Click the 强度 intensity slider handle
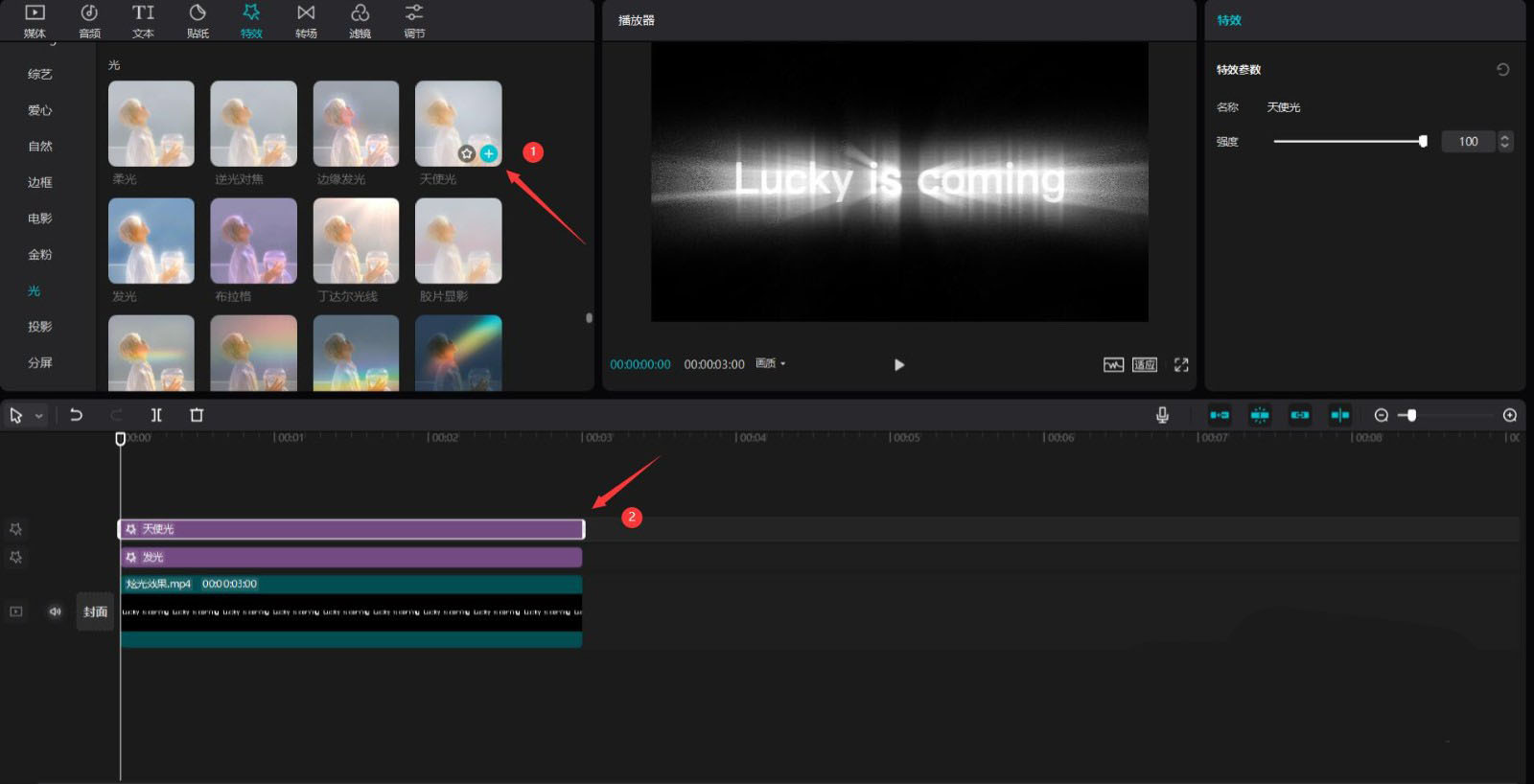The image size is (1534, 784). tap(1423, 141)
